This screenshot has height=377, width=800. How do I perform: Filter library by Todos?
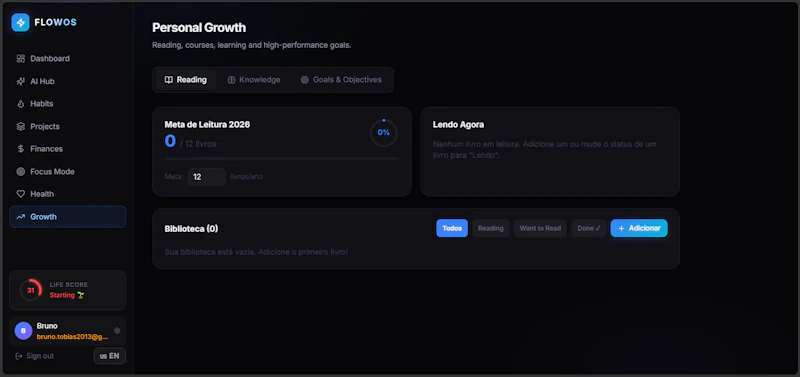tap(452, 228)
